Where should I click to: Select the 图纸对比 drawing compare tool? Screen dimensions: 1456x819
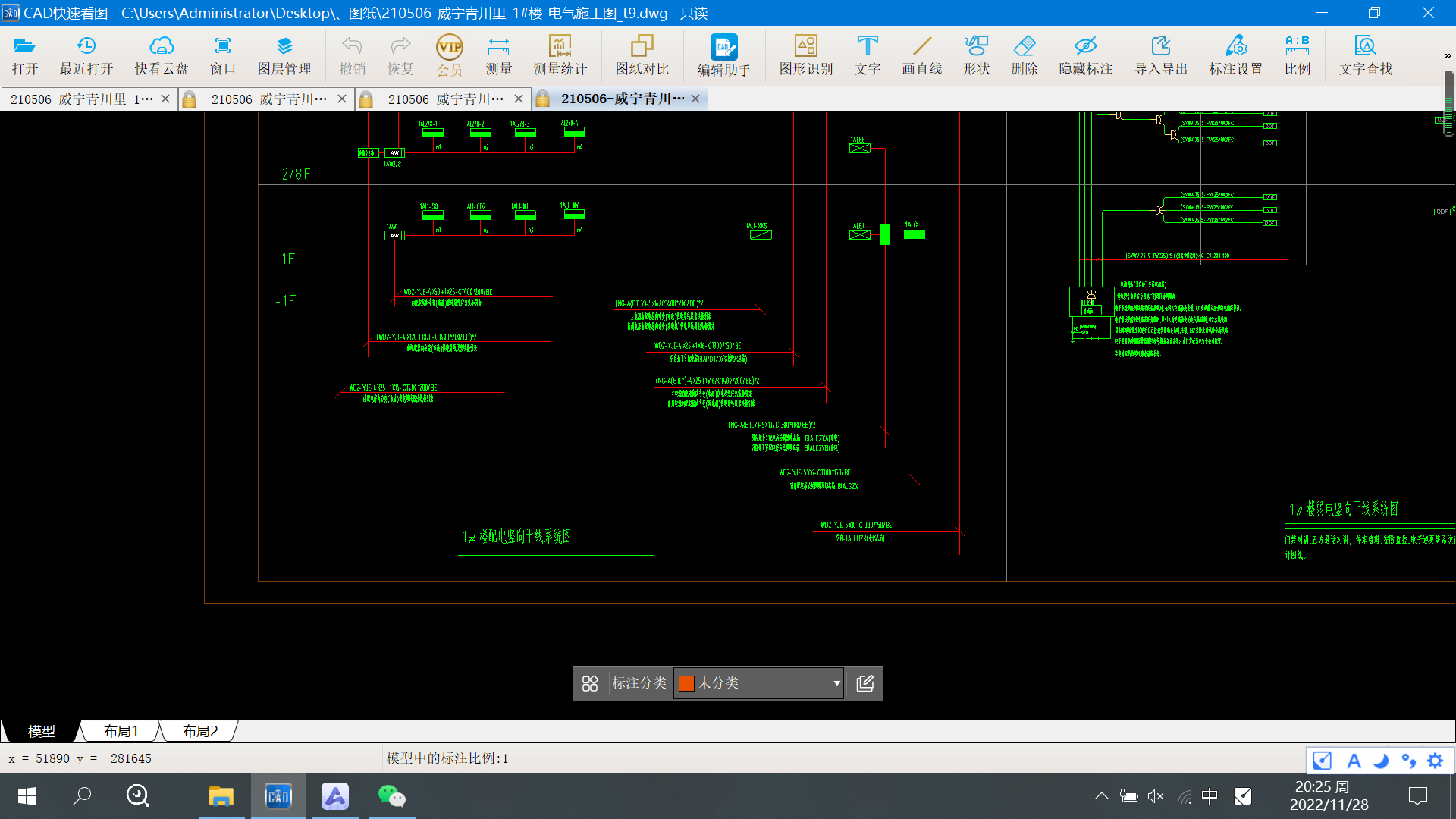click(642, 55)
